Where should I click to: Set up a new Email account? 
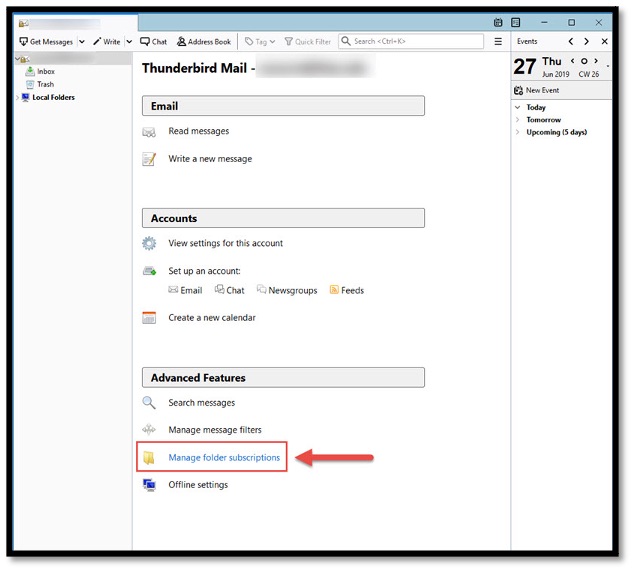pos(185,290)
